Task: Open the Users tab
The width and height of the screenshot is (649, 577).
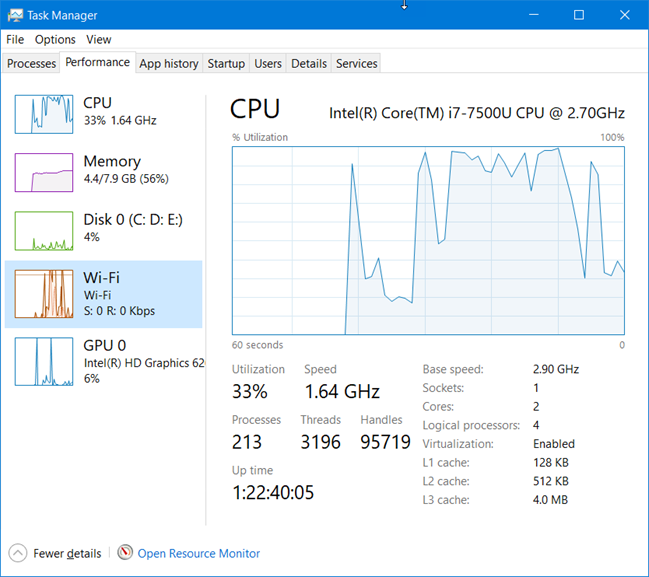Action: (x=268, y=63)
